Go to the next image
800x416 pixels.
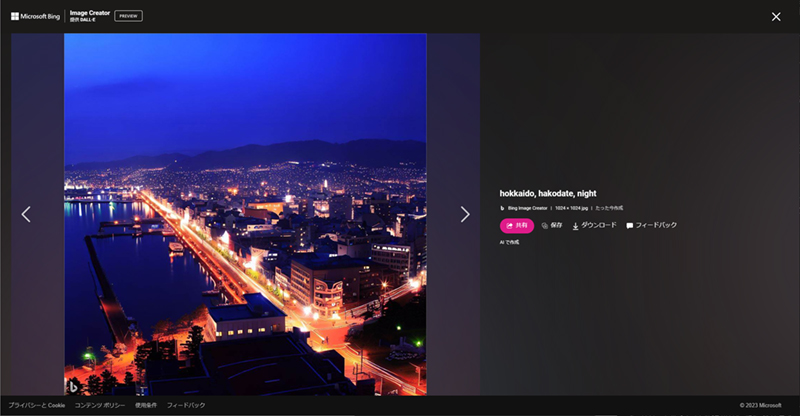point(465,214)
